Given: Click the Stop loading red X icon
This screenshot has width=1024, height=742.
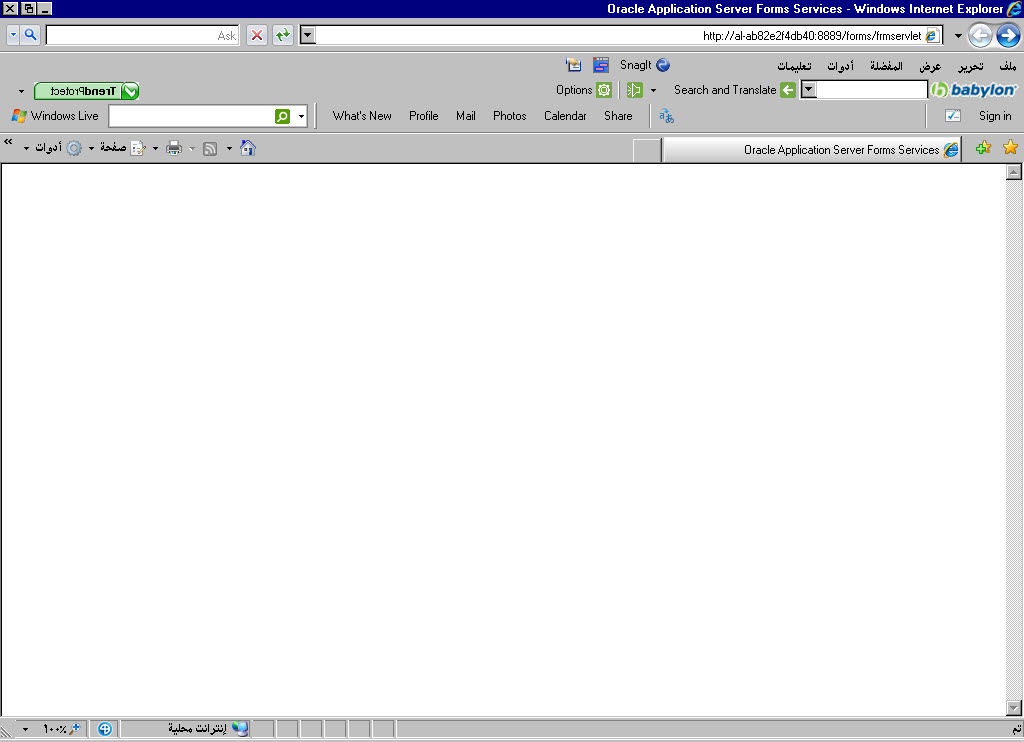Looking at the screenshot, I should (257, 35).
